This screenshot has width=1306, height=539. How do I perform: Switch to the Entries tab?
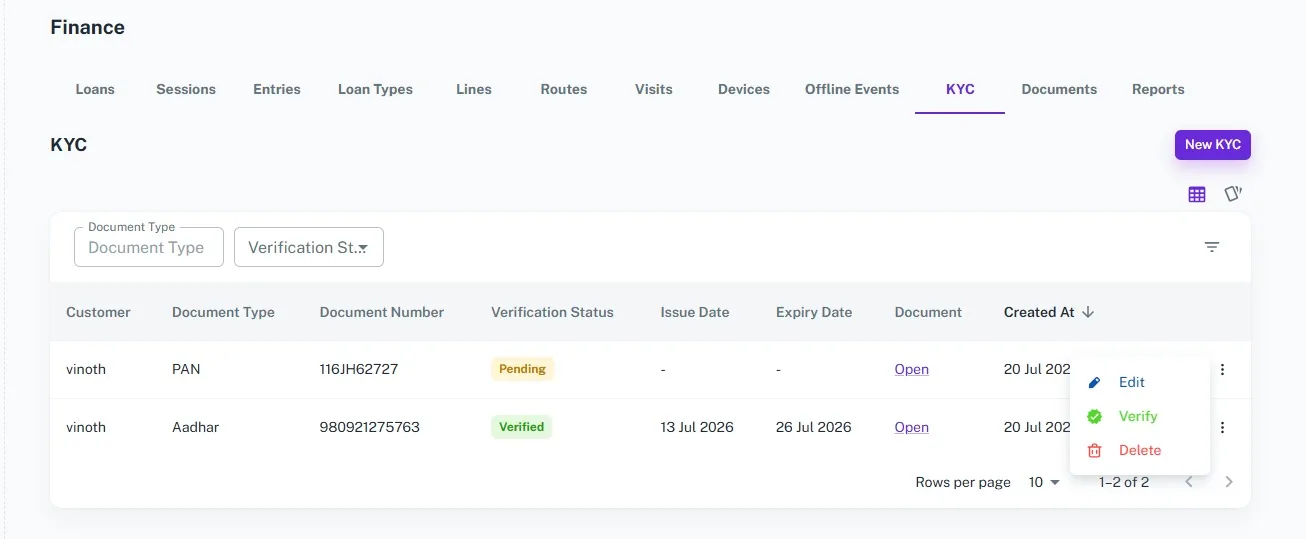tap(277, 89)
